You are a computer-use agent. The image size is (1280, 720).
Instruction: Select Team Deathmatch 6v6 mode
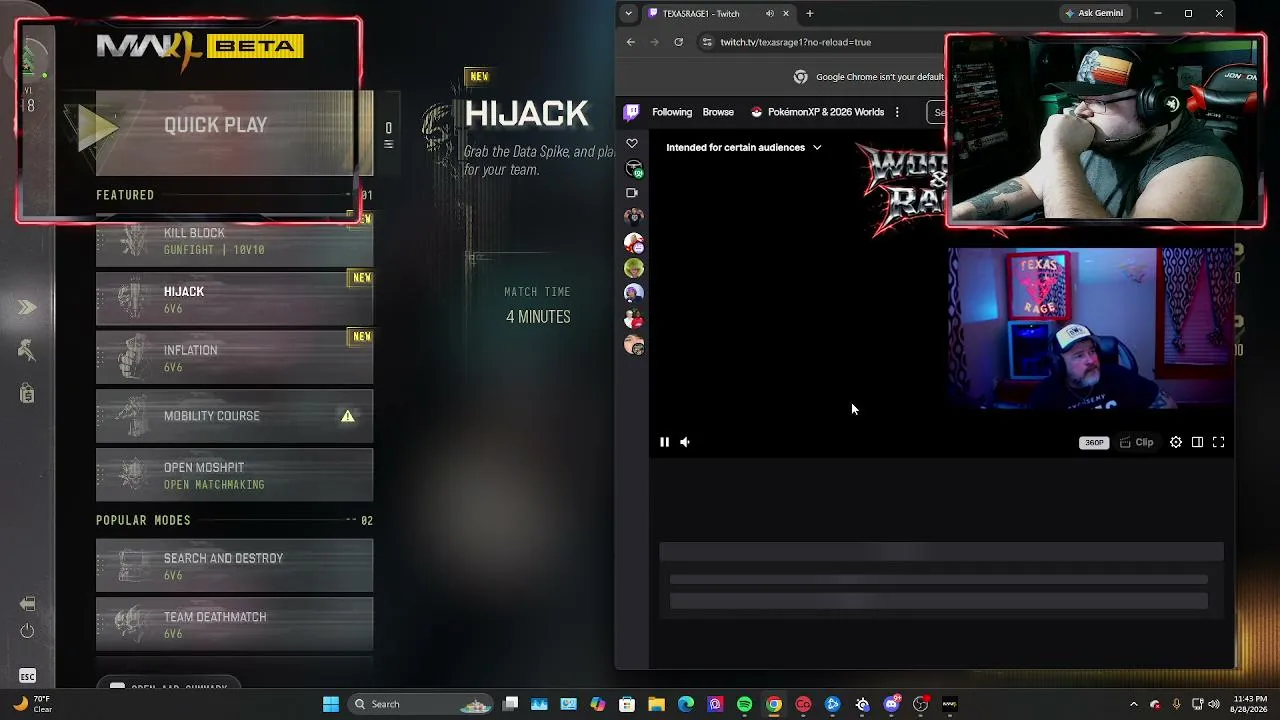[234, 624]
